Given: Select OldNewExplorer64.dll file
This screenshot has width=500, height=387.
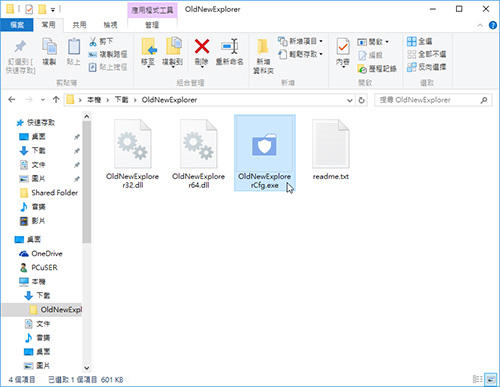Looking at the screenshot, I should pyautogui.click(x=198, y=154).
